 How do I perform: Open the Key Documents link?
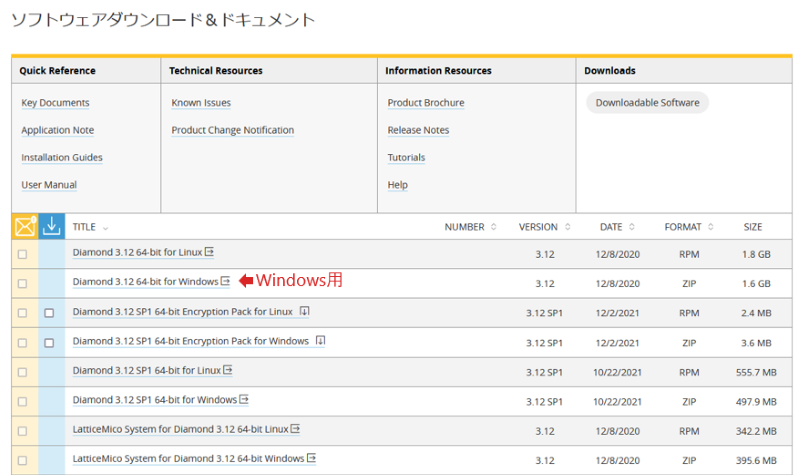pyautogui.click(x=55, y=103)
